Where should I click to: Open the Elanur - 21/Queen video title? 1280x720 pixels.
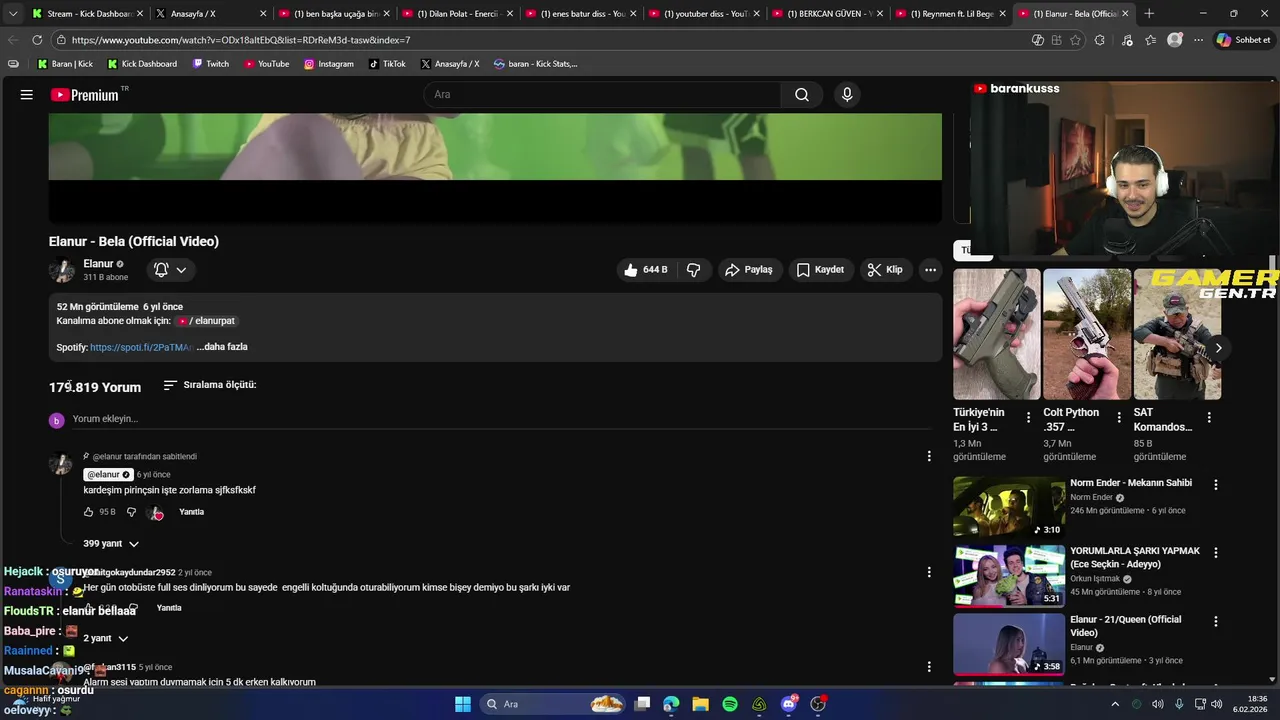point(1126,626)
